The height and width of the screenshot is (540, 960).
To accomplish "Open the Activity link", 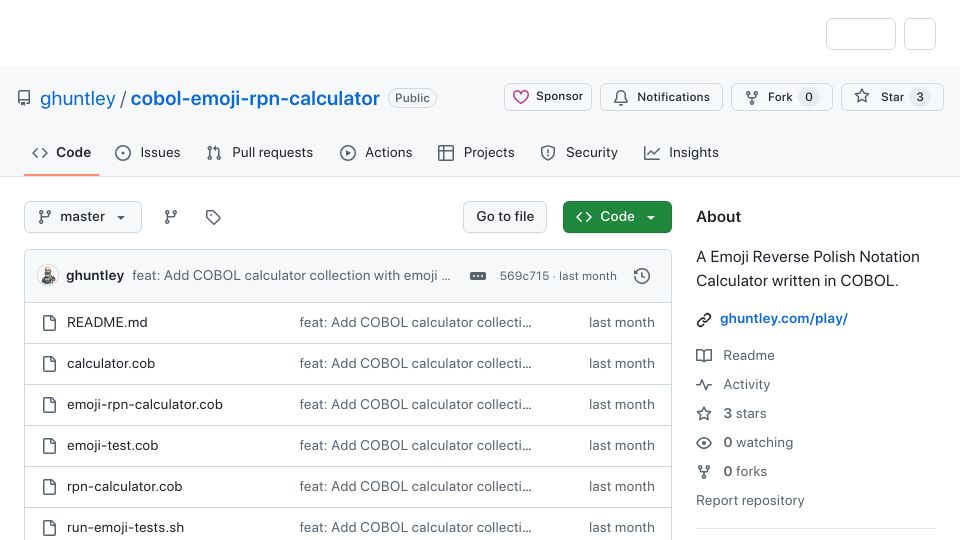I will coord(733,384).
